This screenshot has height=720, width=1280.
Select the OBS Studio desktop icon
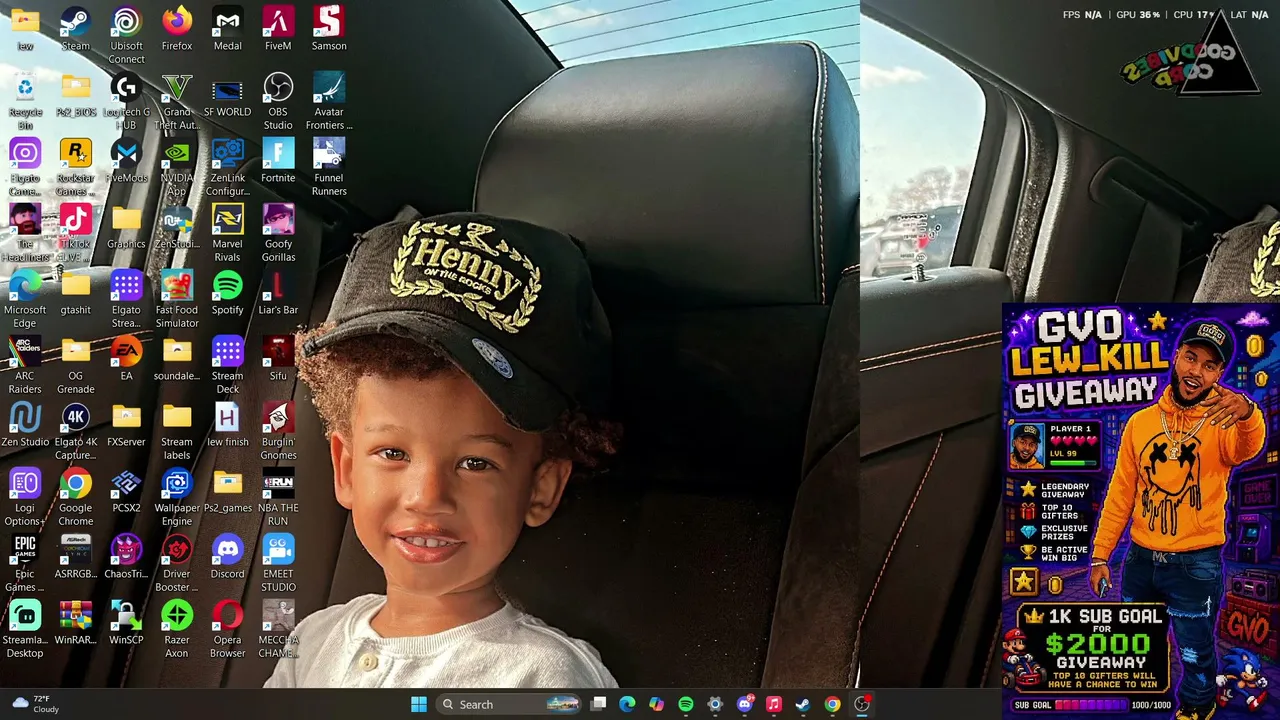coord(278,102)
